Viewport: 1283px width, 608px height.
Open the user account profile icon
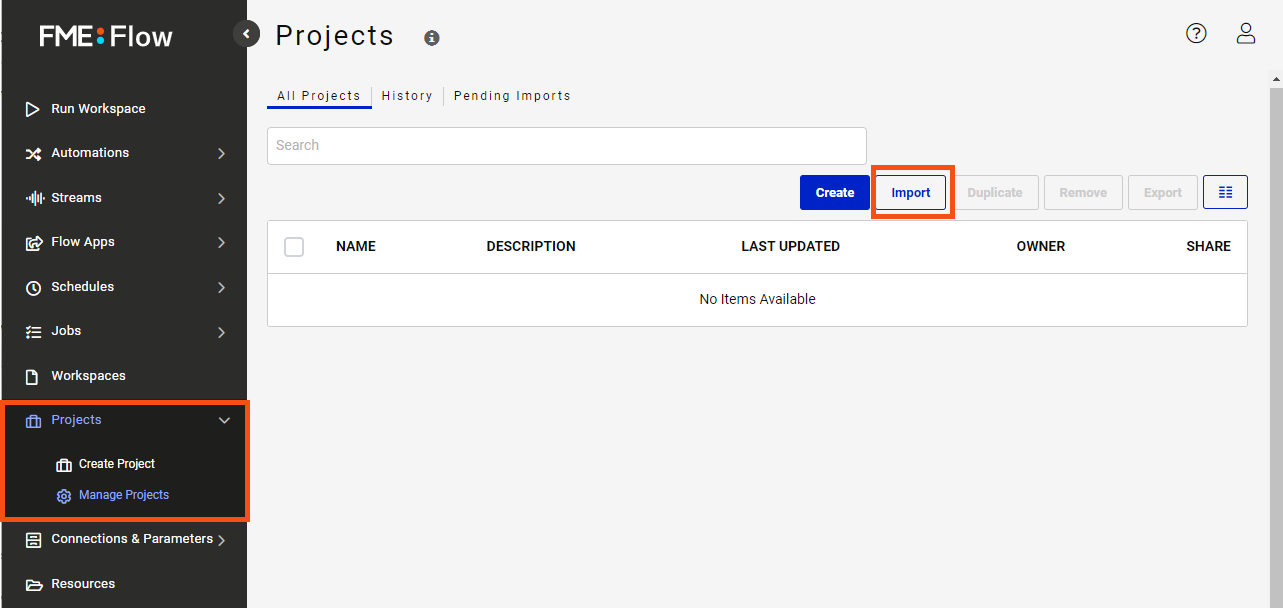pyautogui.click(x=1246, y=33)
